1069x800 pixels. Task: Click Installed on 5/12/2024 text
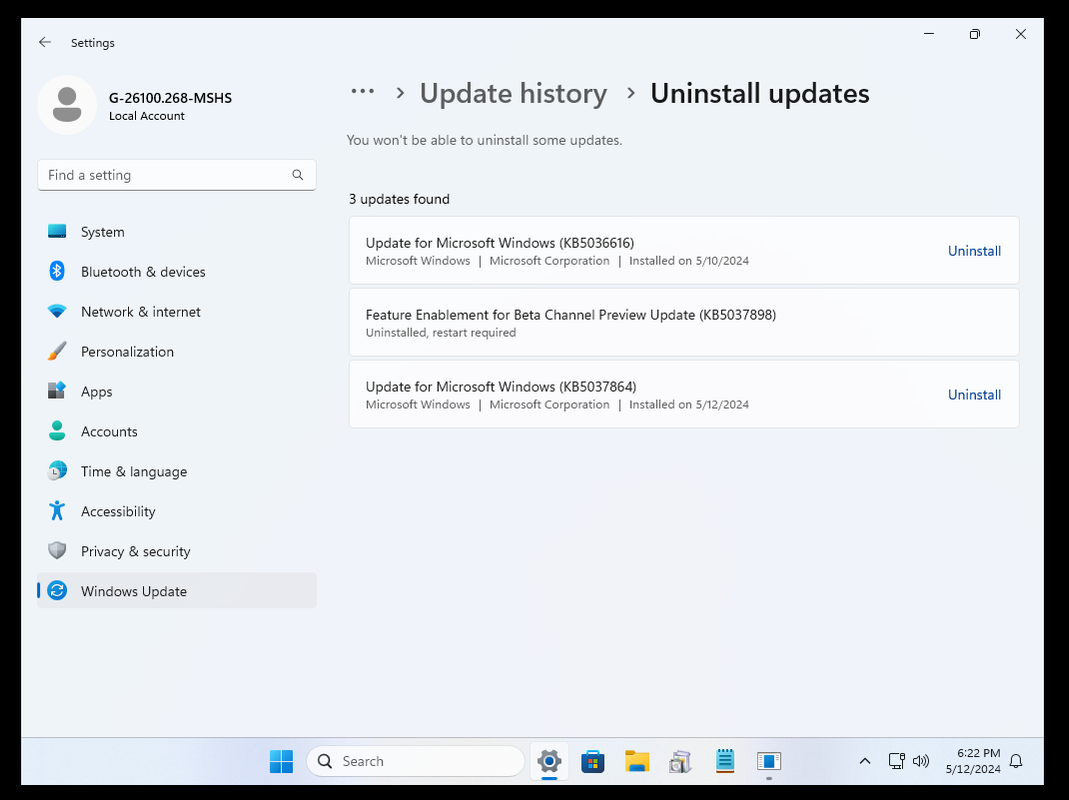[x=689, y=404]
